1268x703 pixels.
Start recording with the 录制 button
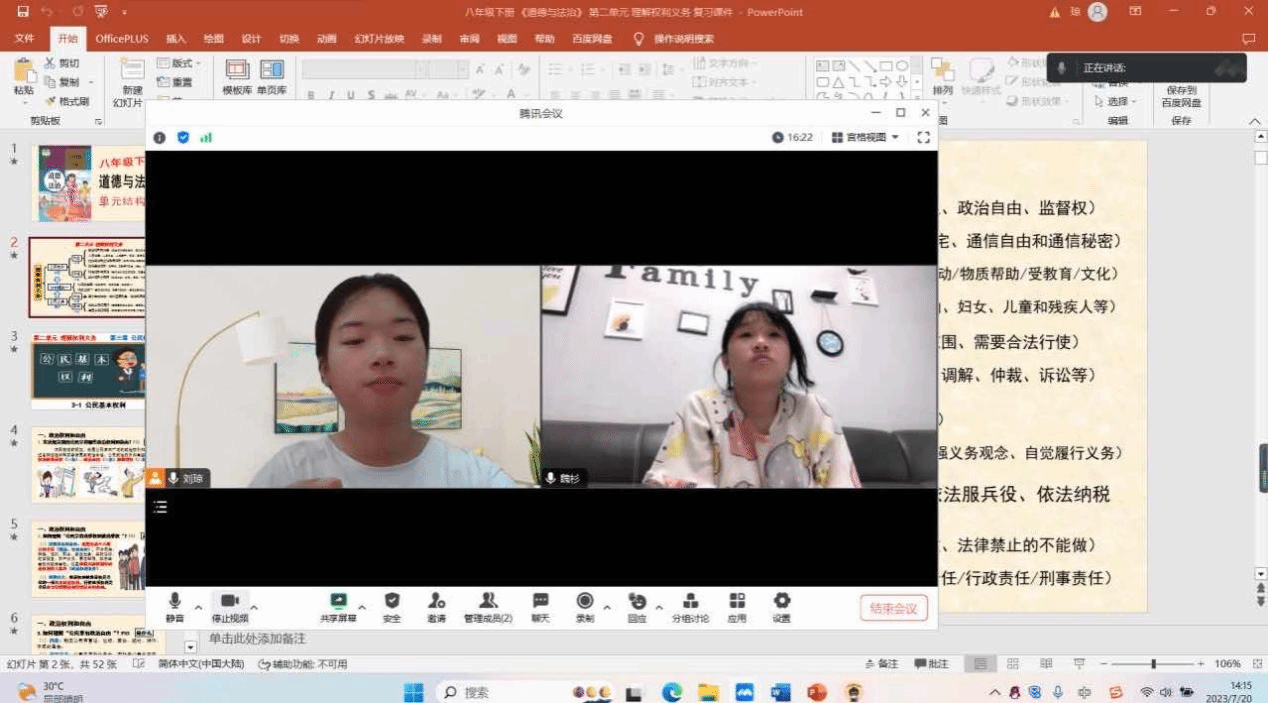tap(585, 601)
